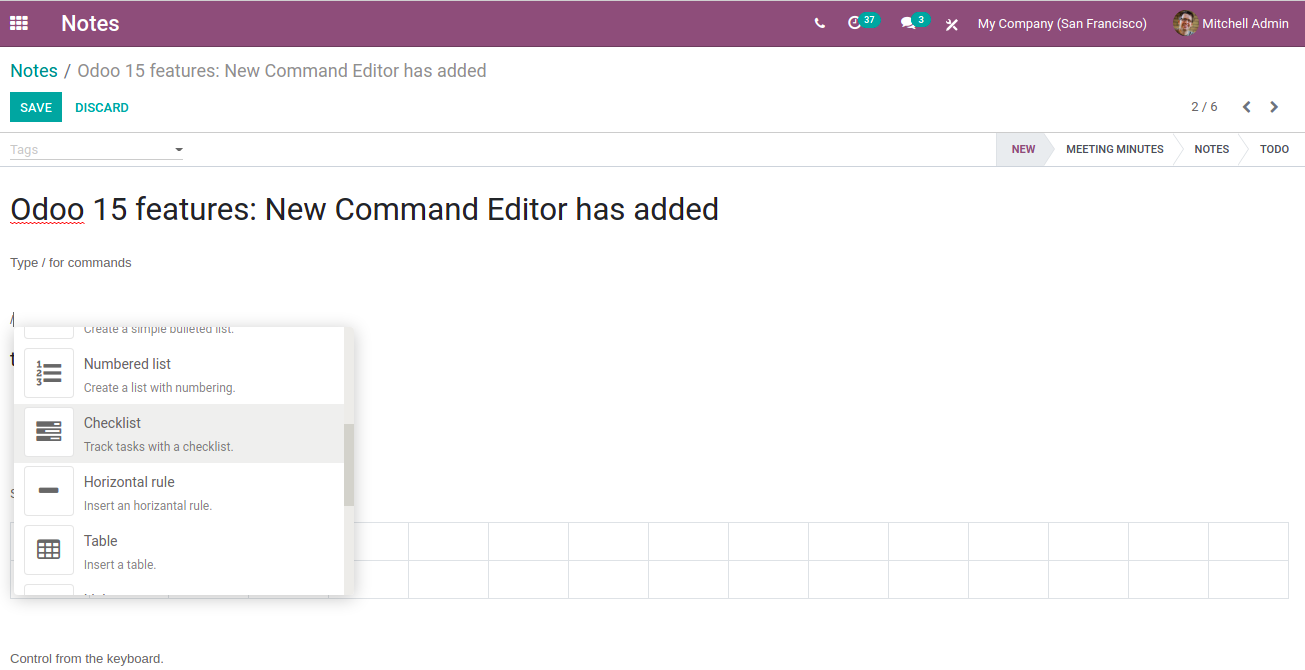Choose the Checklist command icon
Screen dimensions: 1305x670
click(49, 432)
